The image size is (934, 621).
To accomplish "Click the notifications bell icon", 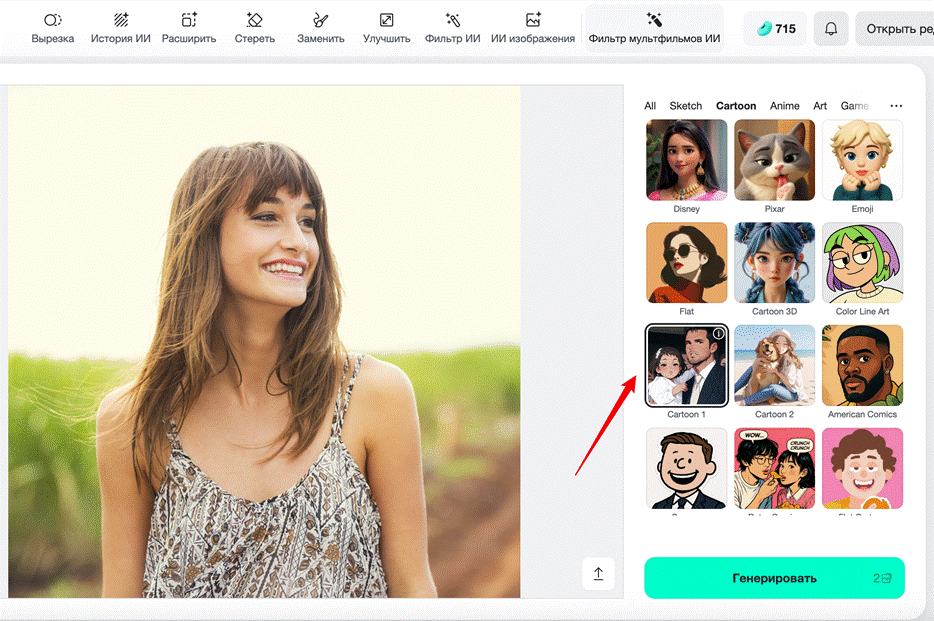I will (x=831, y=29).
